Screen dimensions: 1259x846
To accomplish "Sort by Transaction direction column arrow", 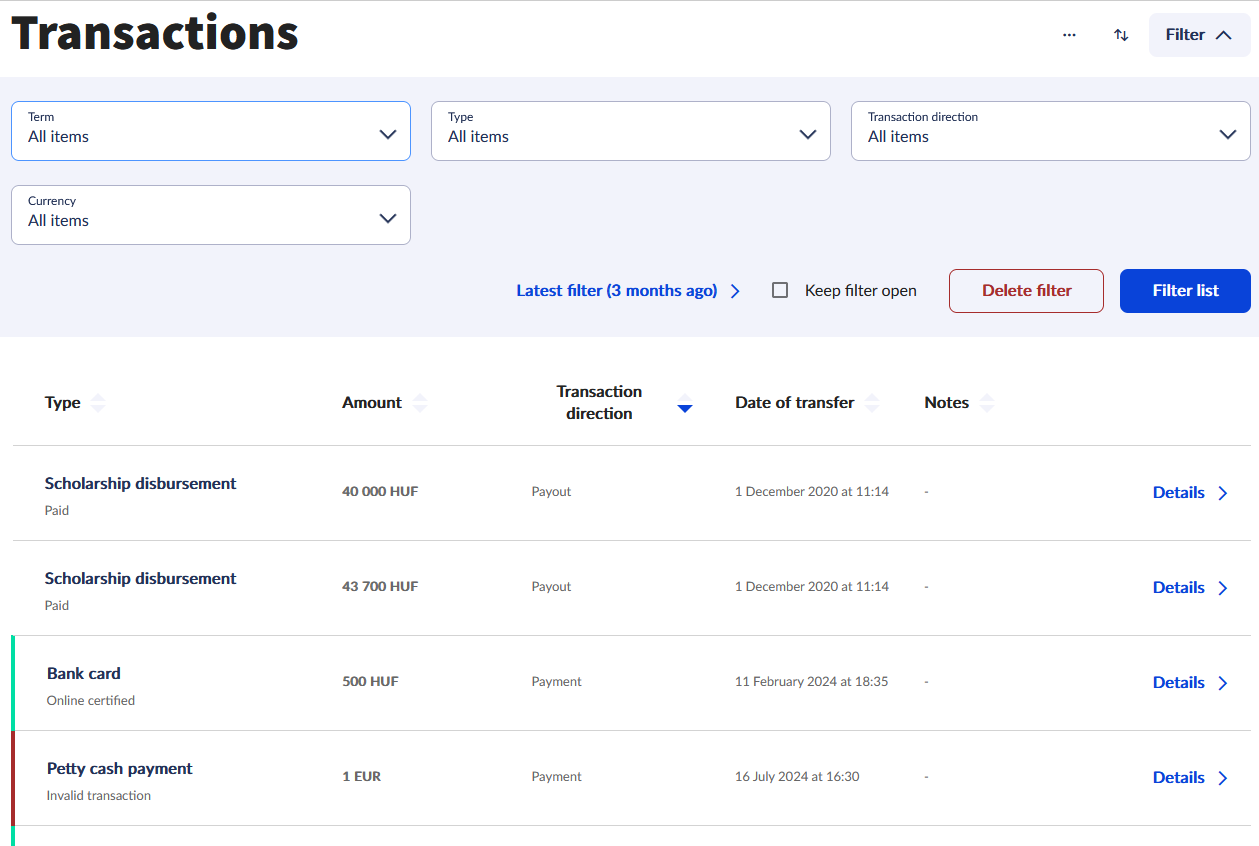I will pyautogui.click(x=684, y=405).
